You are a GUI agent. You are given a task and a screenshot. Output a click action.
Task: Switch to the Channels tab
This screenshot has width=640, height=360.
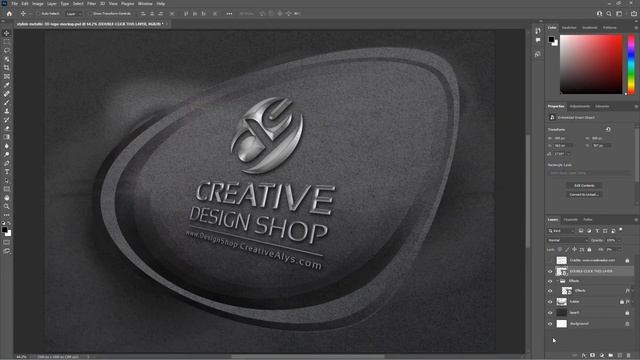(571, 220)
